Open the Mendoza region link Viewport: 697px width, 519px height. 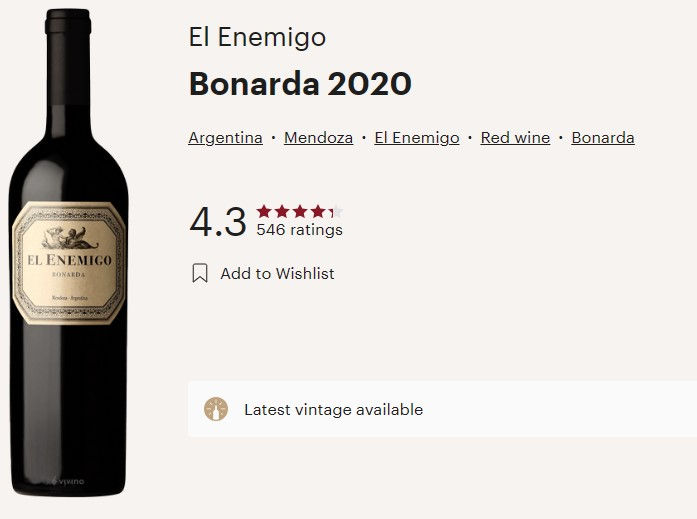coord(318,138)
